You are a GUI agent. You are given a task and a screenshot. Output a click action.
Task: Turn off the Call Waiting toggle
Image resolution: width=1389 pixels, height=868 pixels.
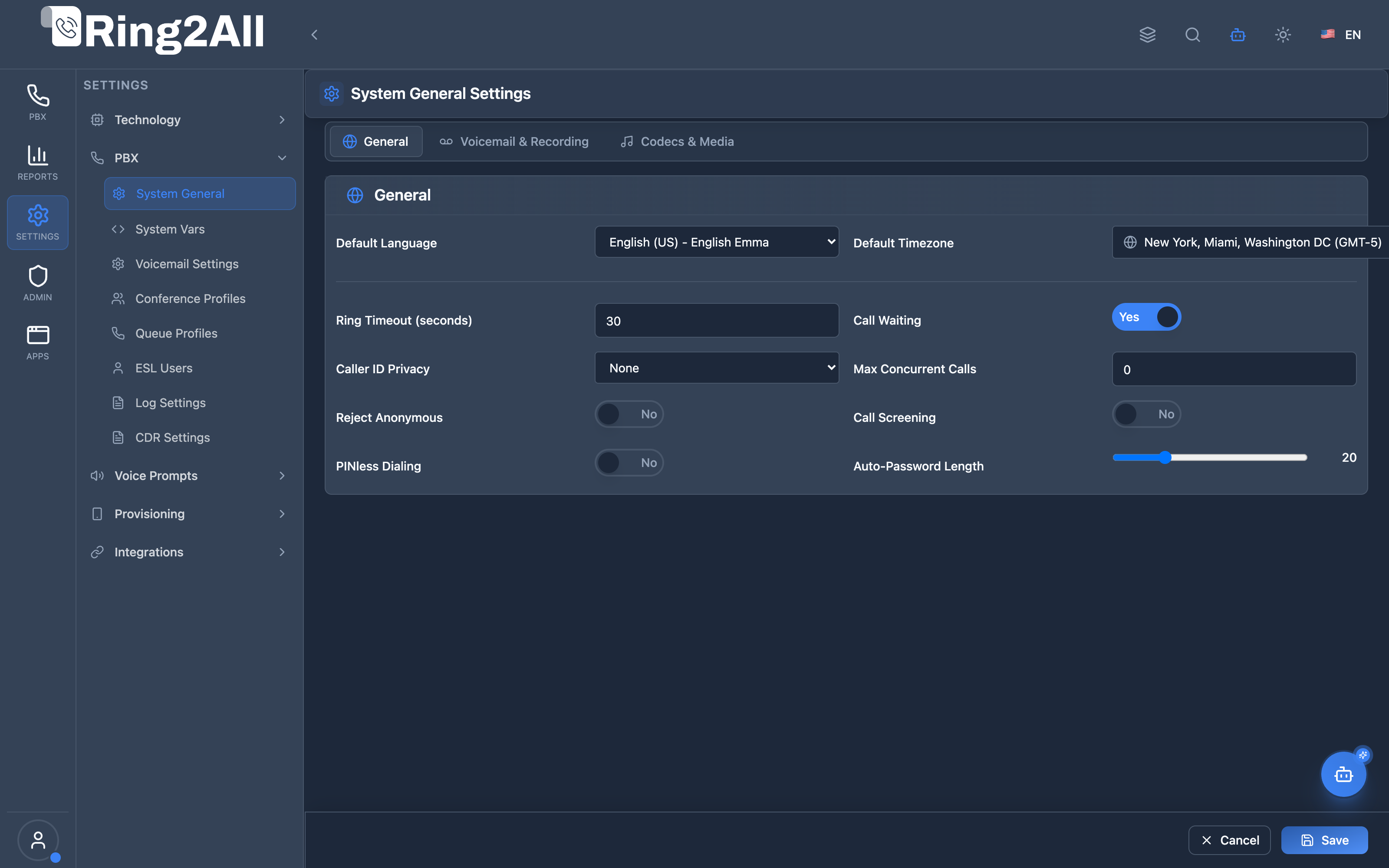coord(1146,317)
